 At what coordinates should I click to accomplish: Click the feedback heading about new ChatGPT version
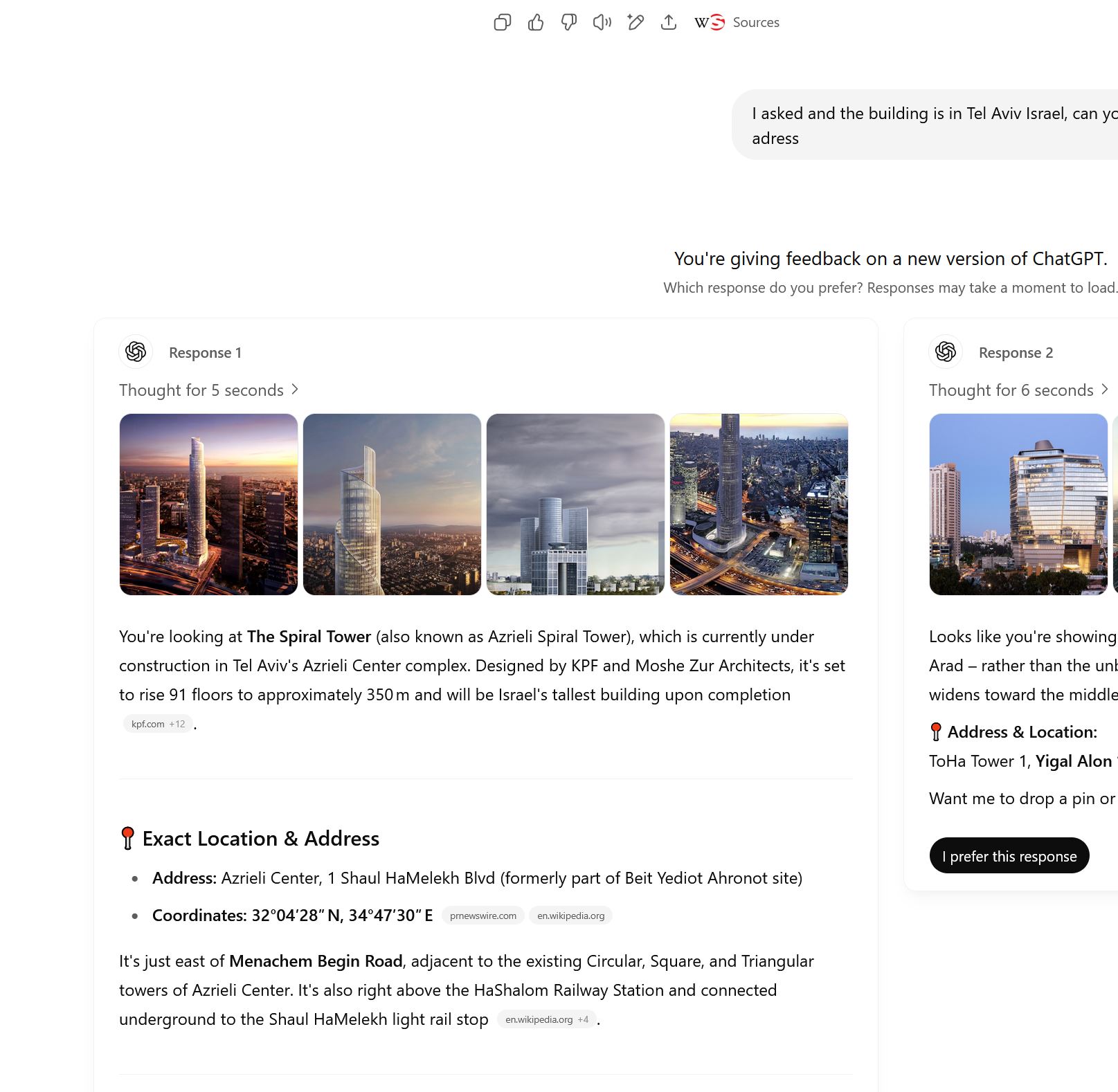[x=890, y=259]
